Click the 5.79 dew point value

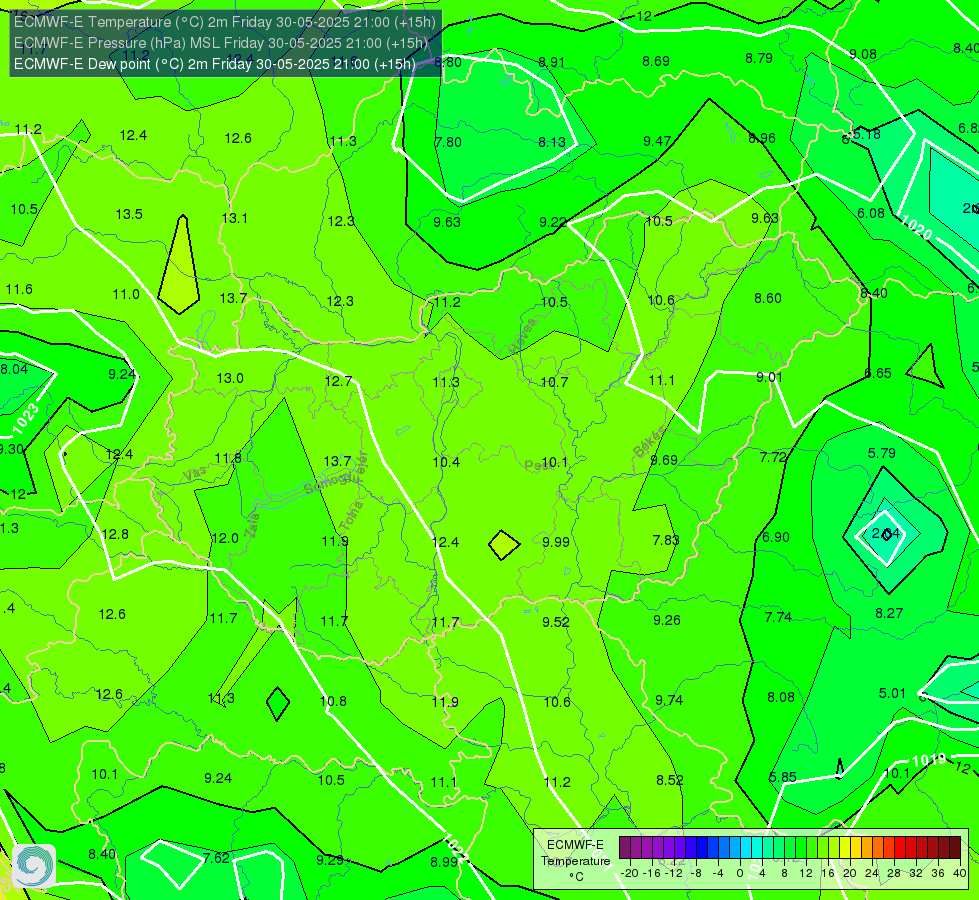(882, 453)
